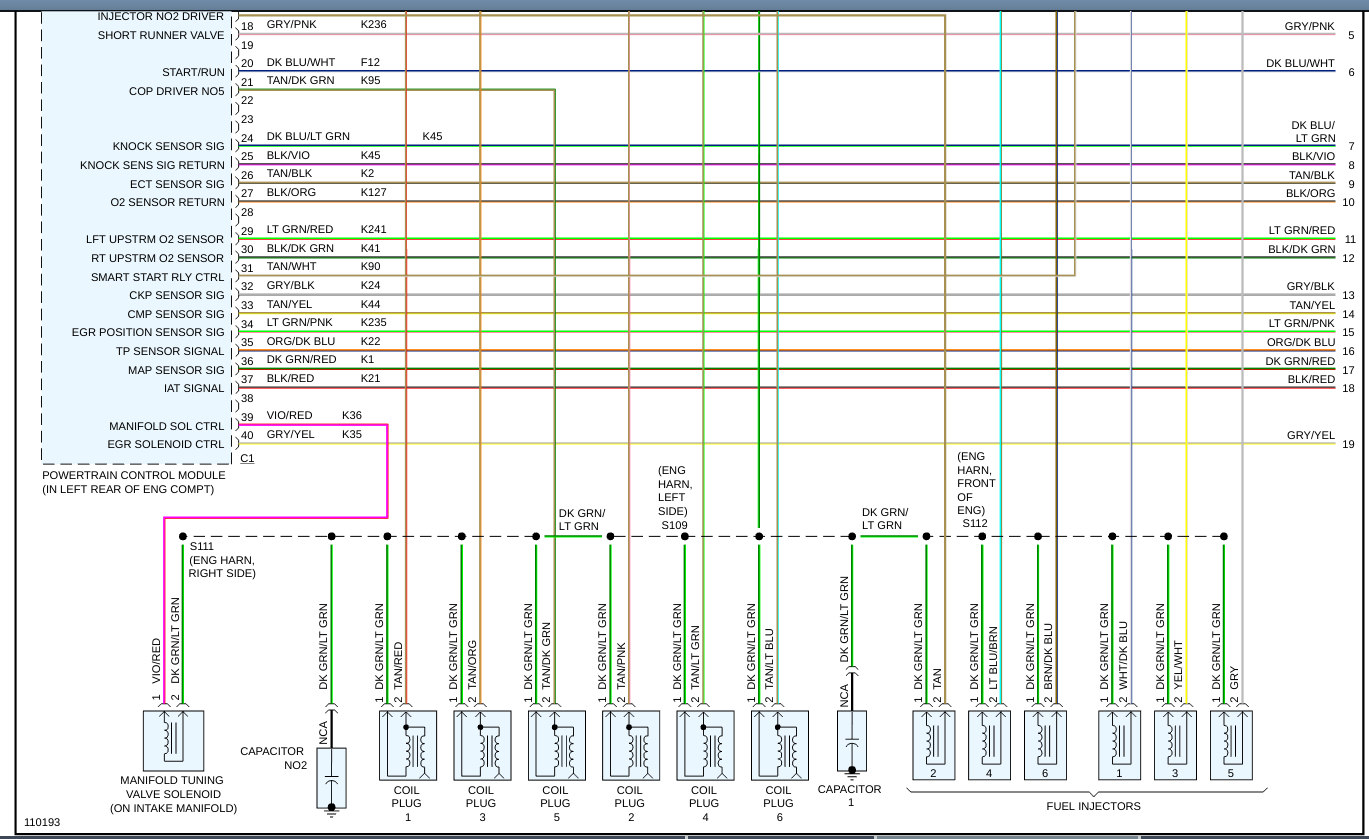Click circuit code K241

click(x=374, y=229)
